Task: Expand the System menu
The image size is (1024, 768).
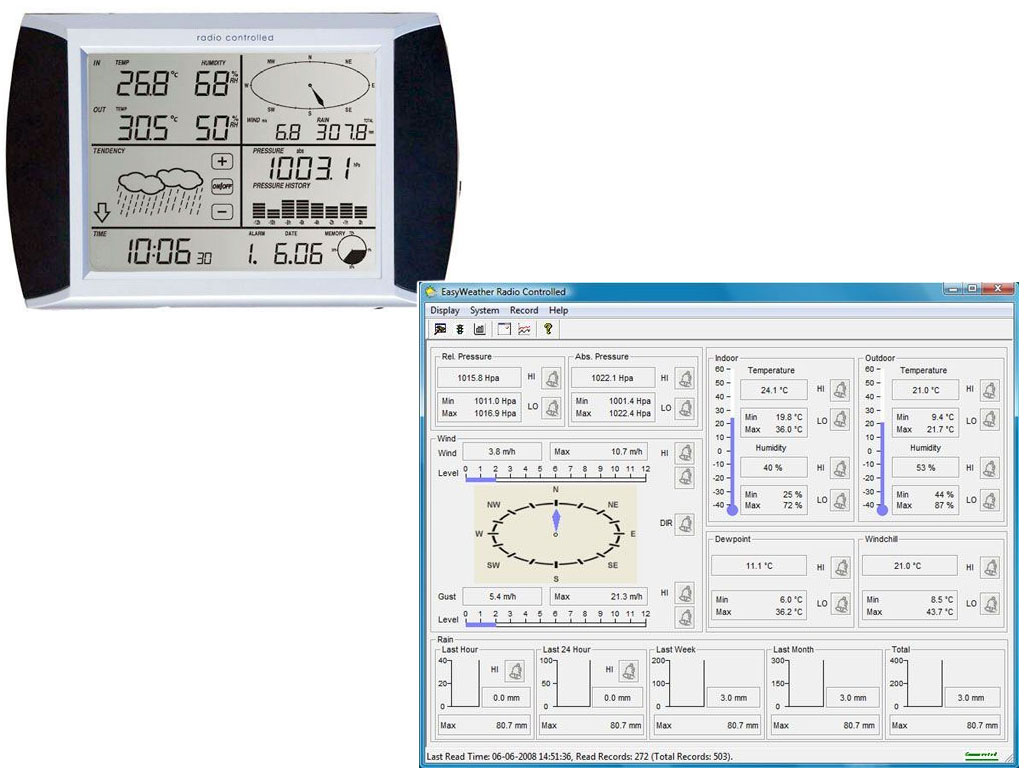Action: [484, 310]
